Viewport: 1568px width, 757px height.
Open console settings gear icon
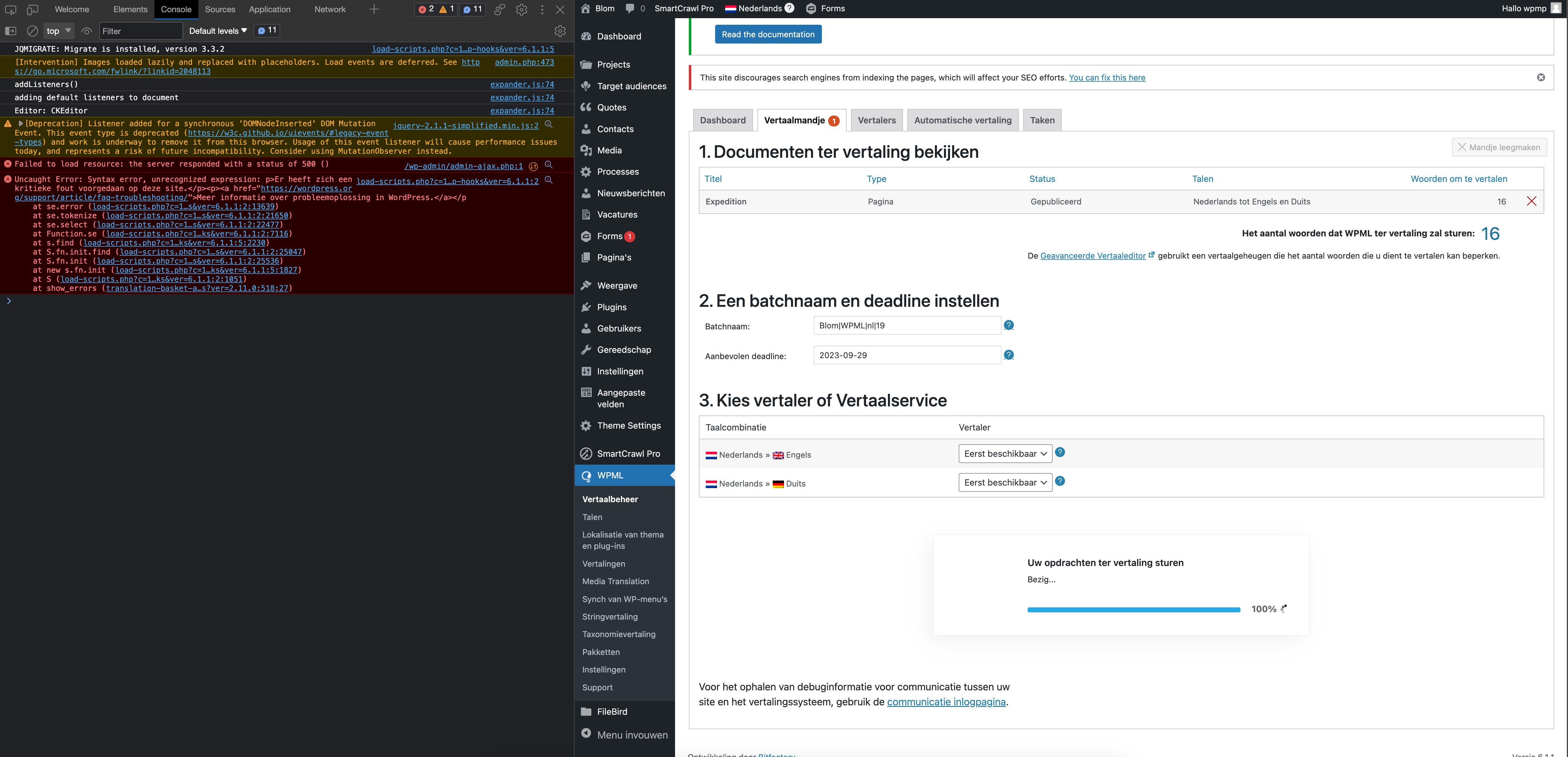560,30
